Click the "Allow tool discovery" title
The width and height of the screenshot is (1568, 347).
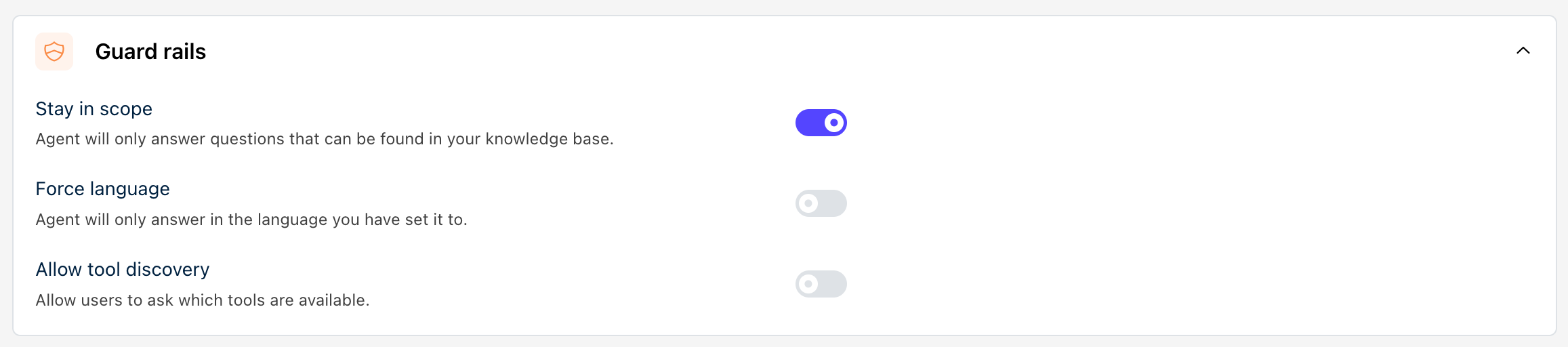click(x=122, y=270)
